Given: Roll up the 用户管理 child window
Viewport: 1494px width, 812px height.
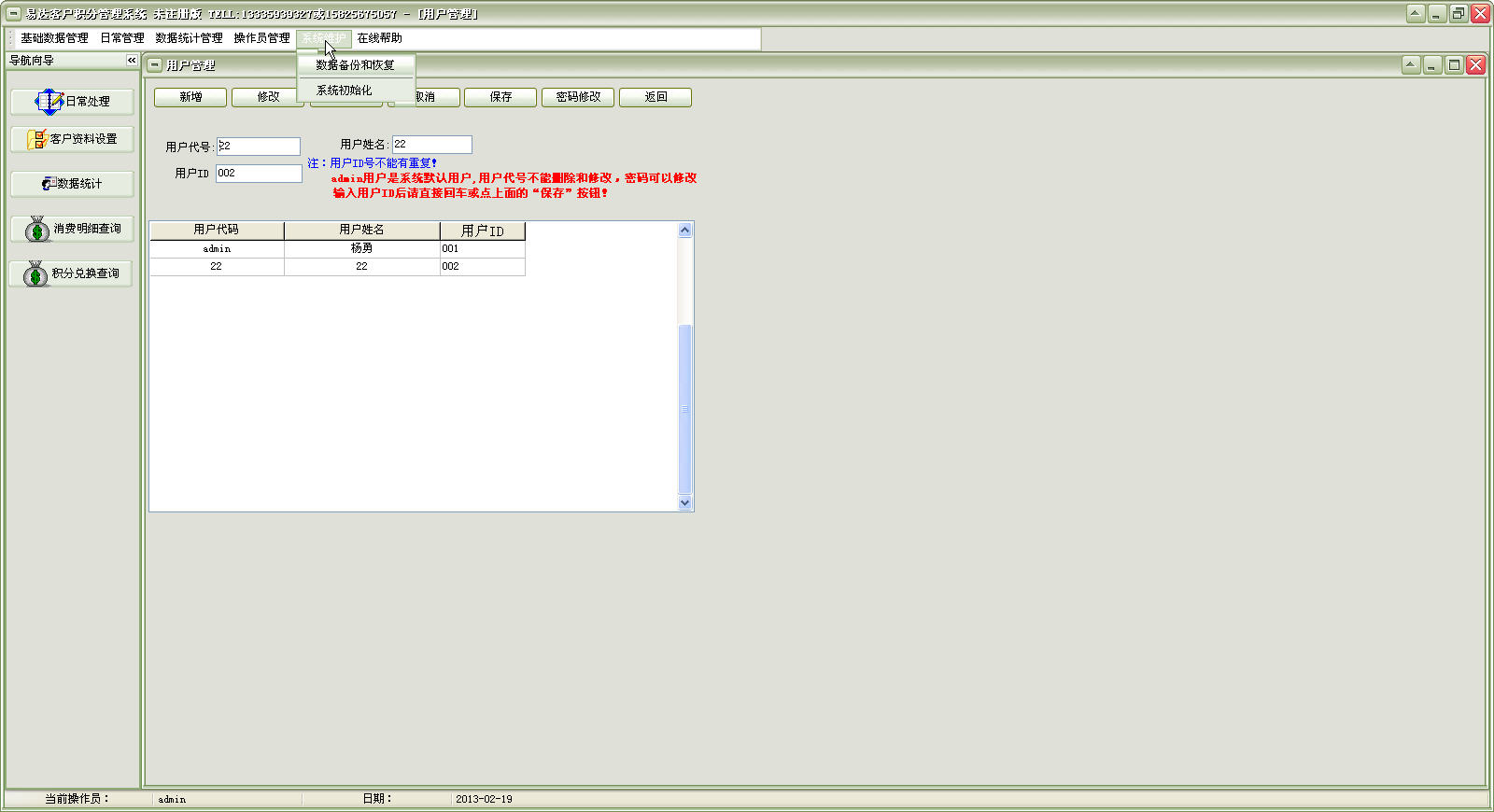Looking at the screenshot, I should tap(1411, 64).
